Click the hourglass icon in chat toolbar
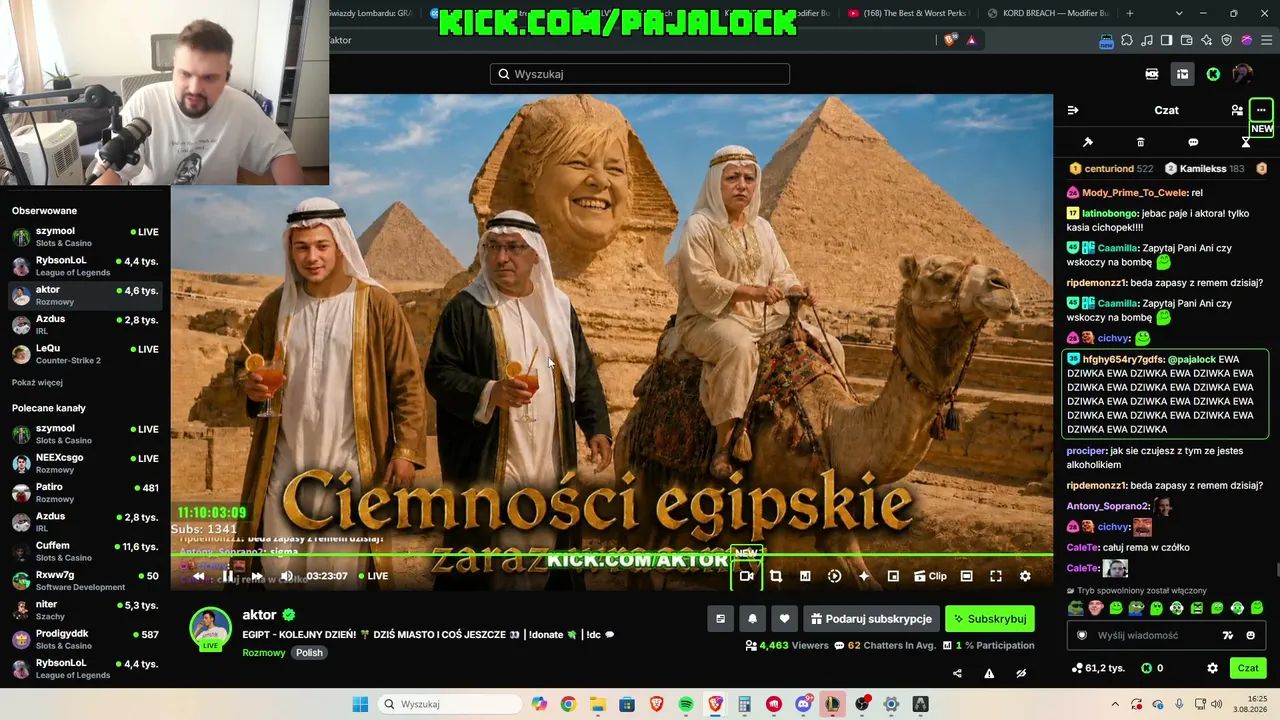This screenshot has width=1280, height=720. [1246, 142]
